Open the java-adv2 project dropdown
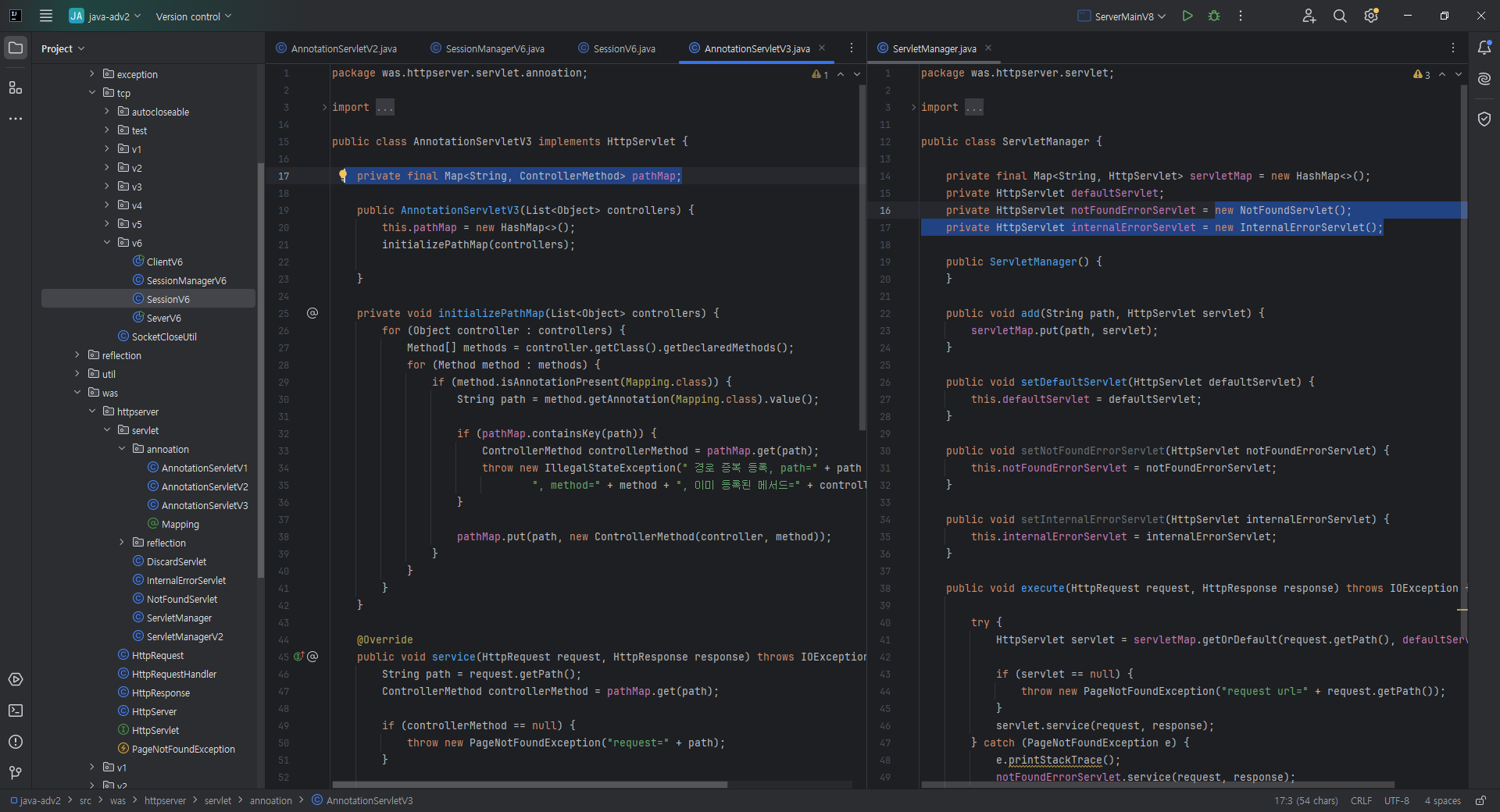This screenshot has height=812, width=1500. (105, 16)
